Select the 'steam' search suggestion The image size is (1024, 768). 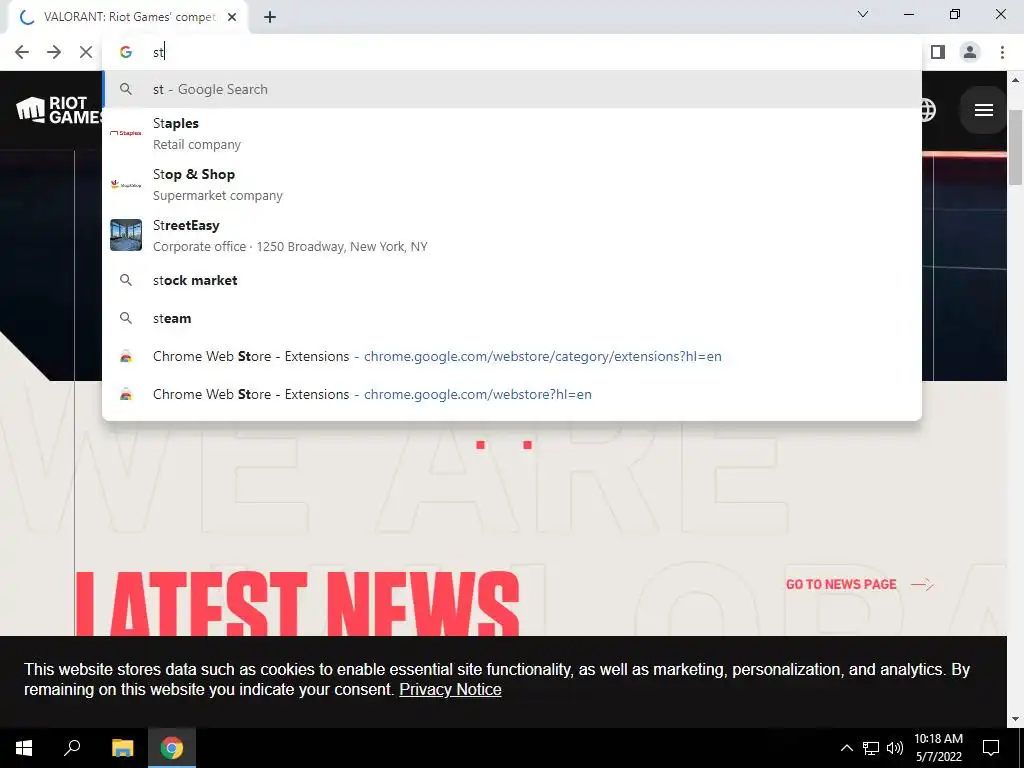512,318
